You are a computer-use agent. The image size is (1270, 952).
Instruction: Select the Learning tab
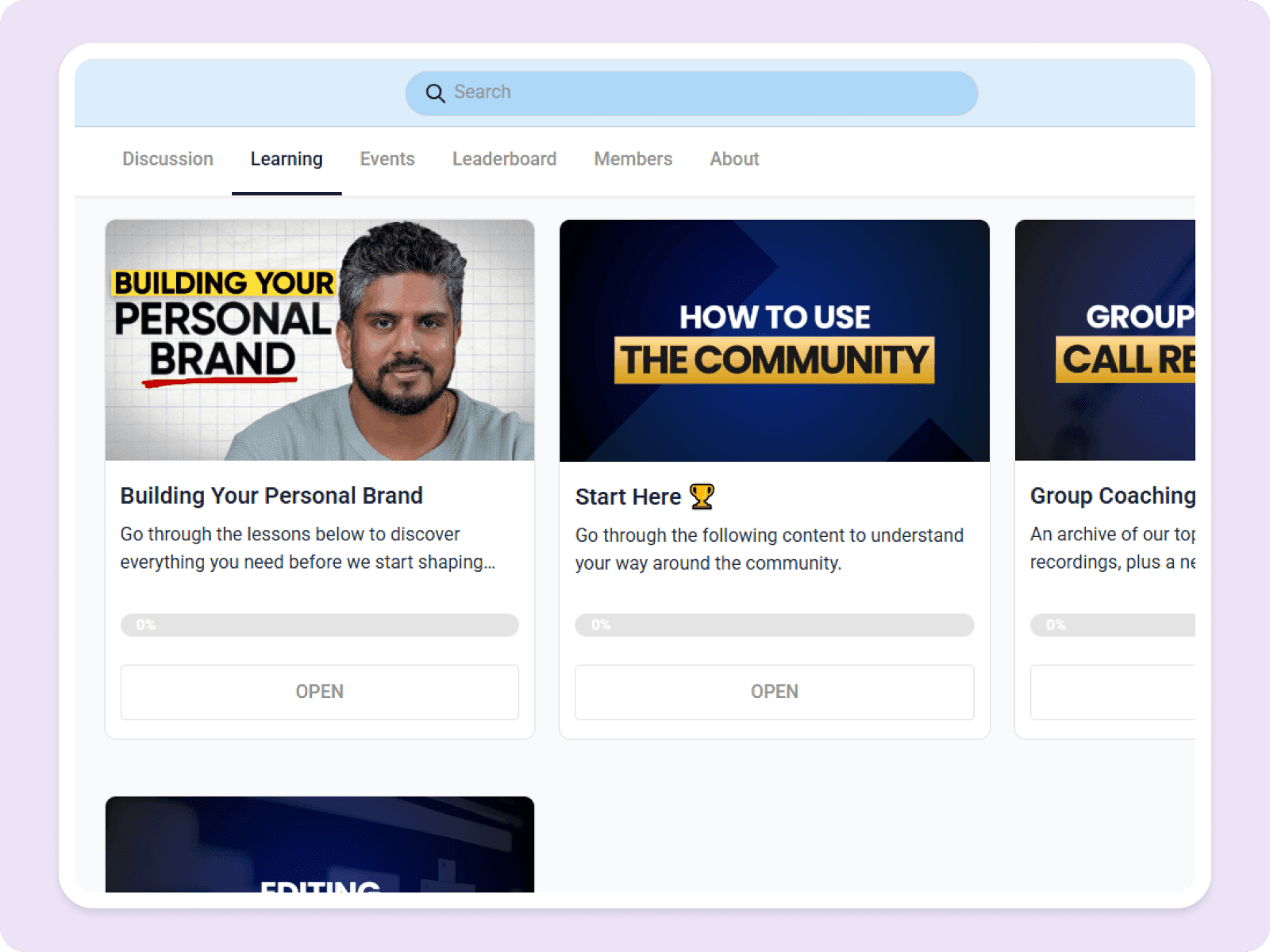click(287, 159)
